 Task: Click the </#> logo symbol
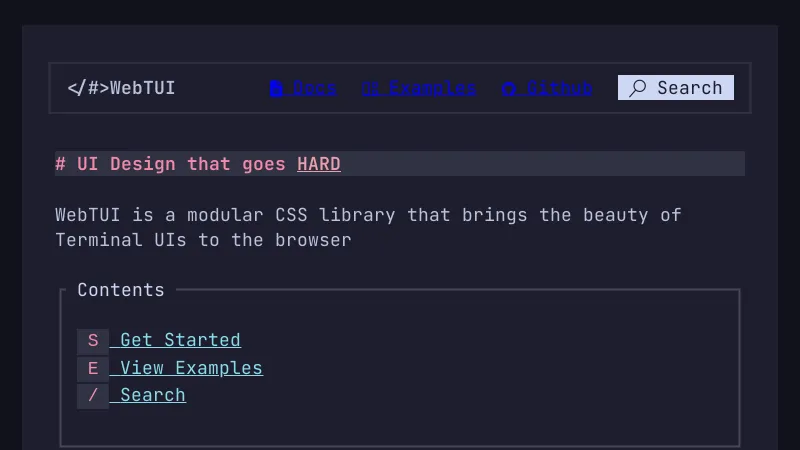[88, 88]
